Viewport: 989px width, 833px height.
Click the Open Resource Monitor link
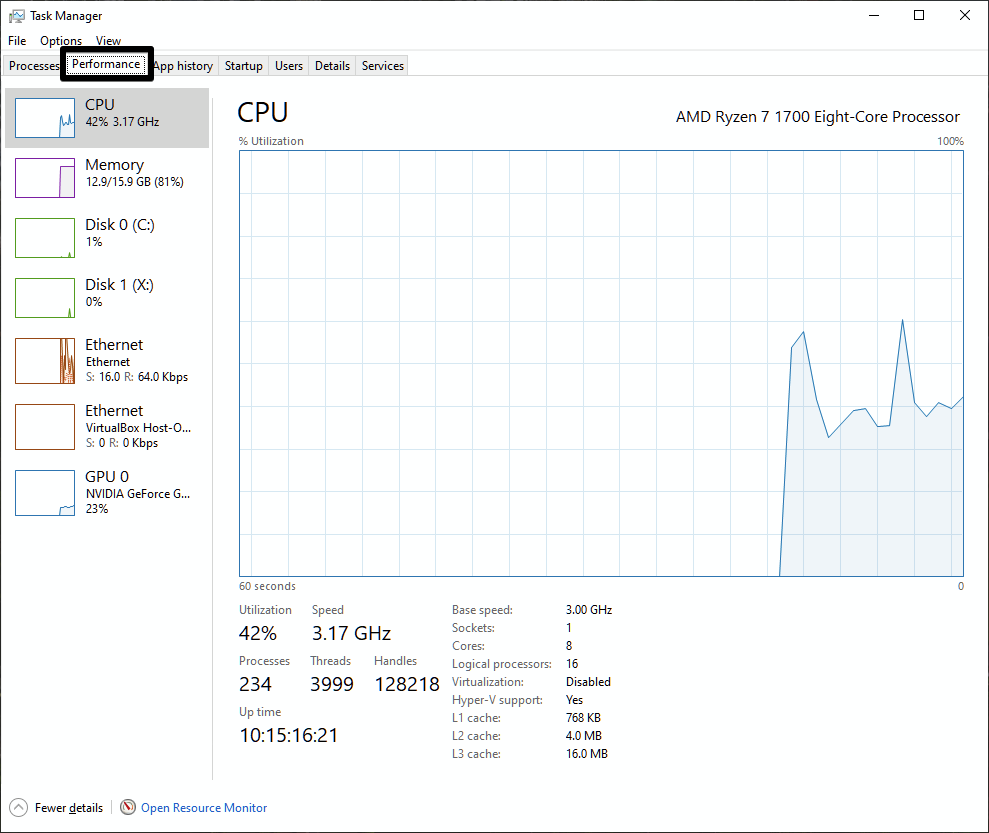pyautogui.click(x=204, y=808)
